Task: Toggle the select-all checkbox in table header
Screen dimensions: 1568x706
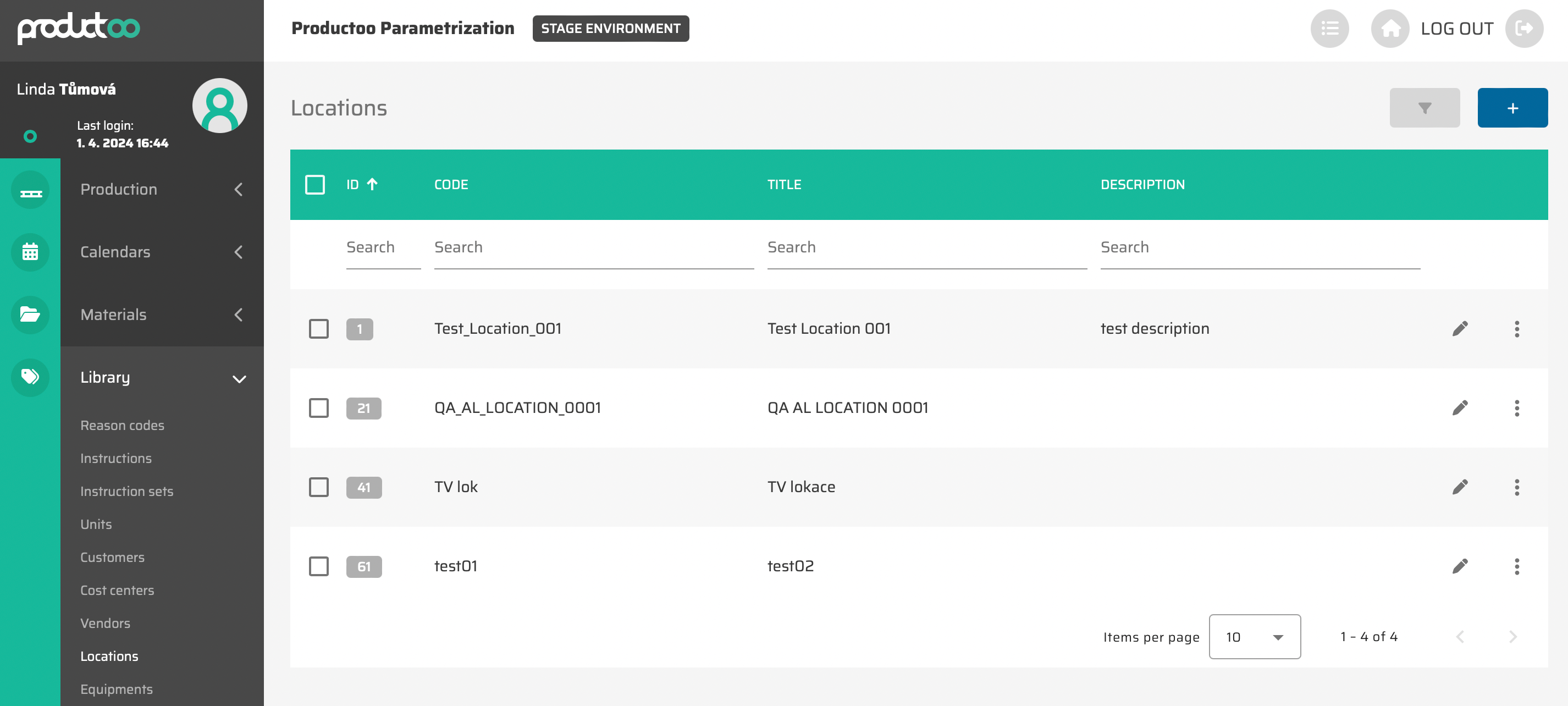Action: (x=314, y=184)
